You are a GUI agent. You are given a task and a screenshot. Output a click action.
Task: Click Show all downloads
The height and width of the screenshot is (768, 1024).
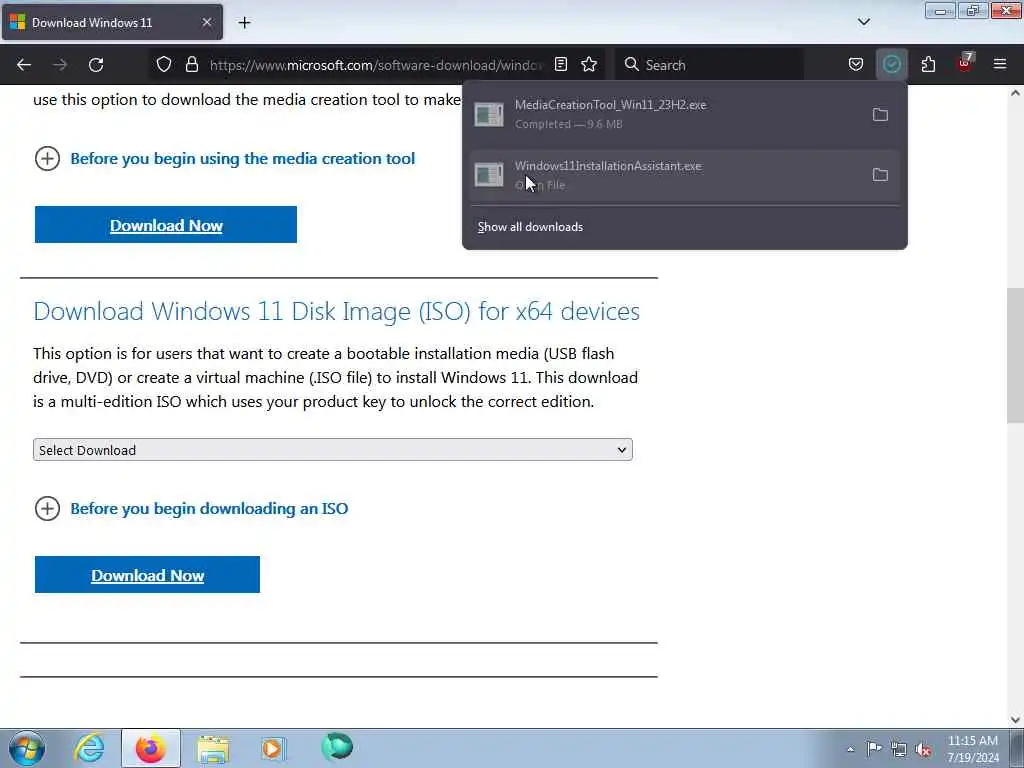[530, 227]
